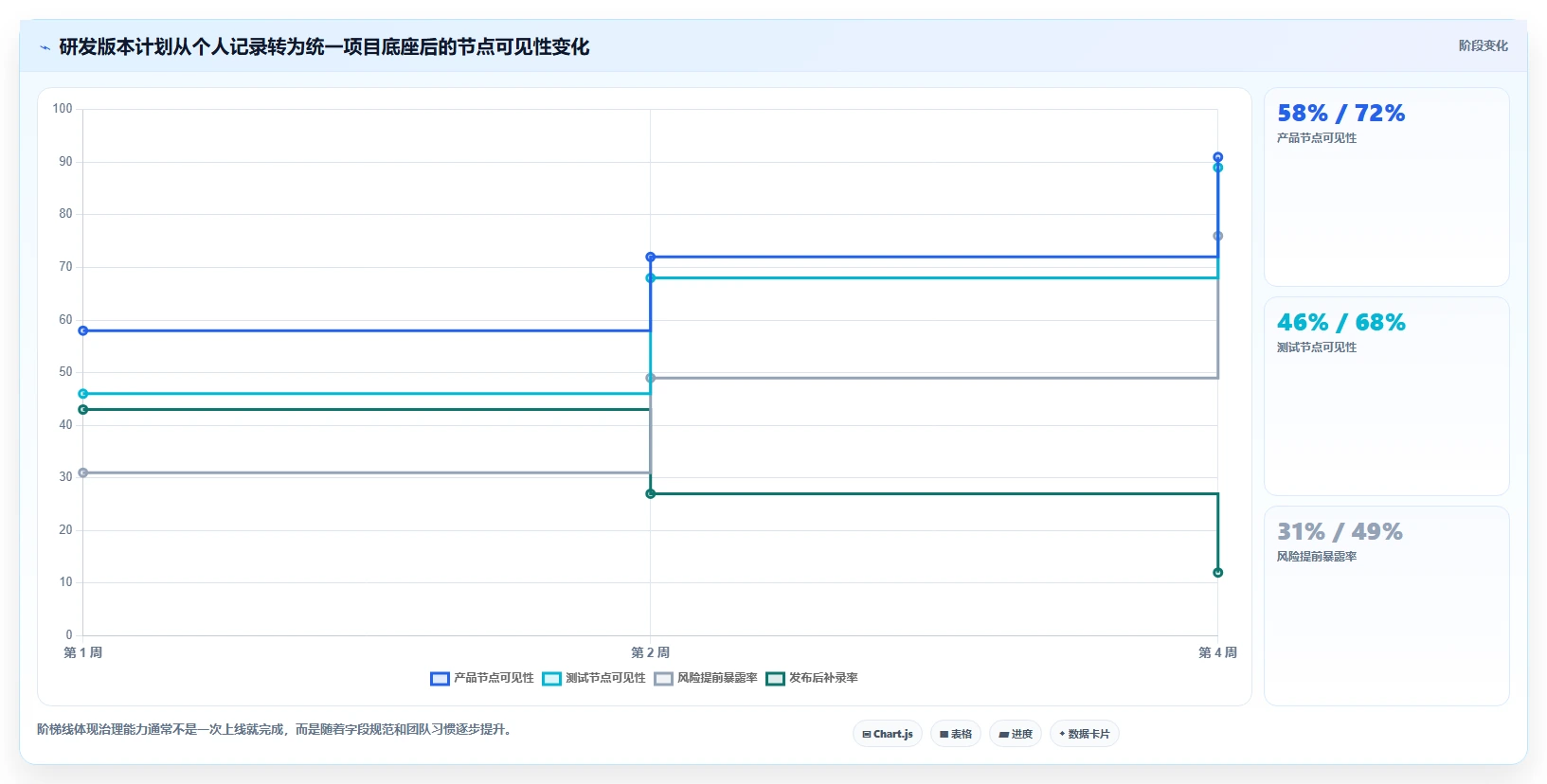Click the Chart.js tag chip
The width and height of the screenshot is (1547, 784).
coord(888,734)
